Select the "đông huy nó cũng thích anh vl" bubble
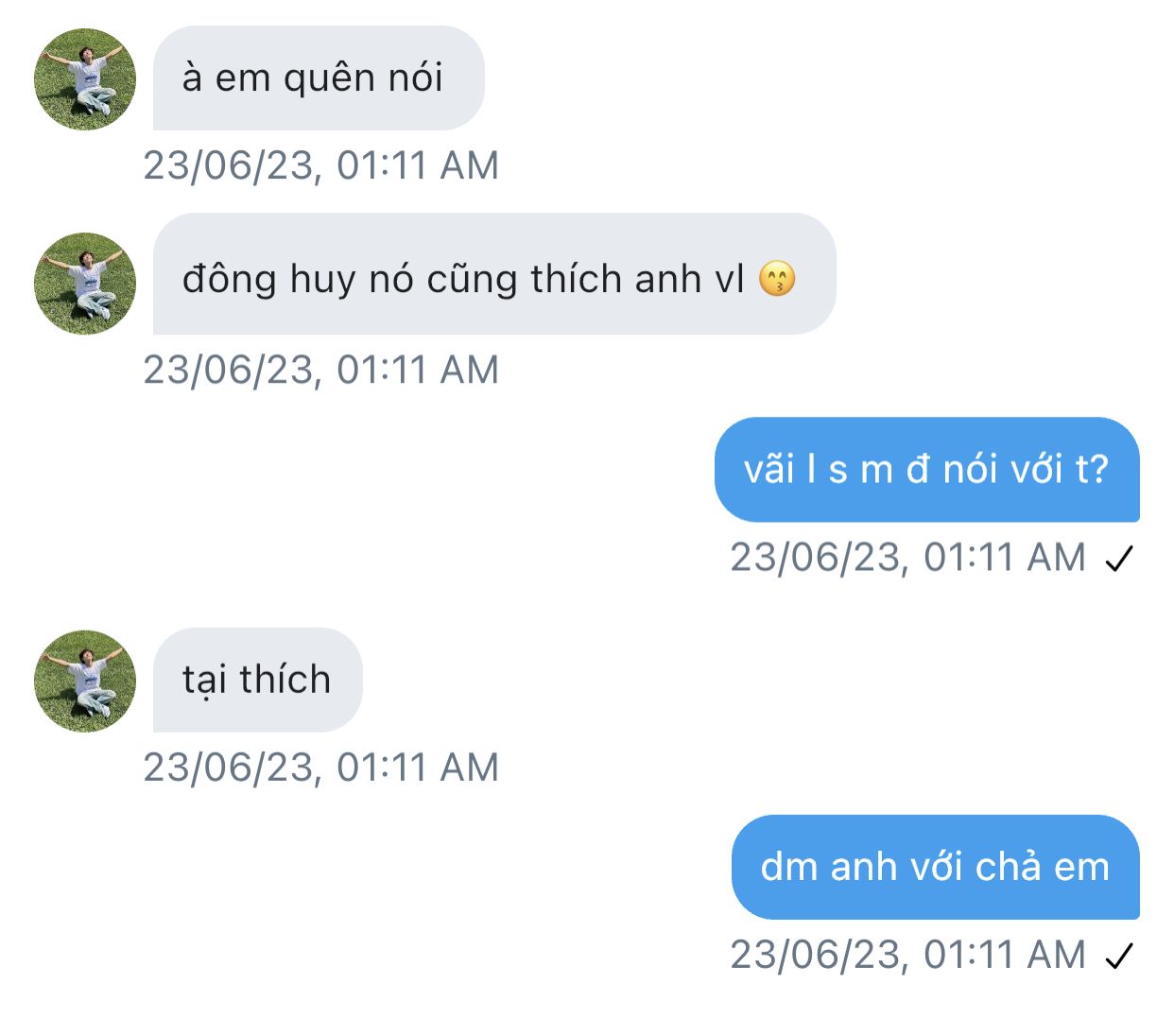Image resolution: width=1174 pixels, height=1036 pixels. (493, 274)
